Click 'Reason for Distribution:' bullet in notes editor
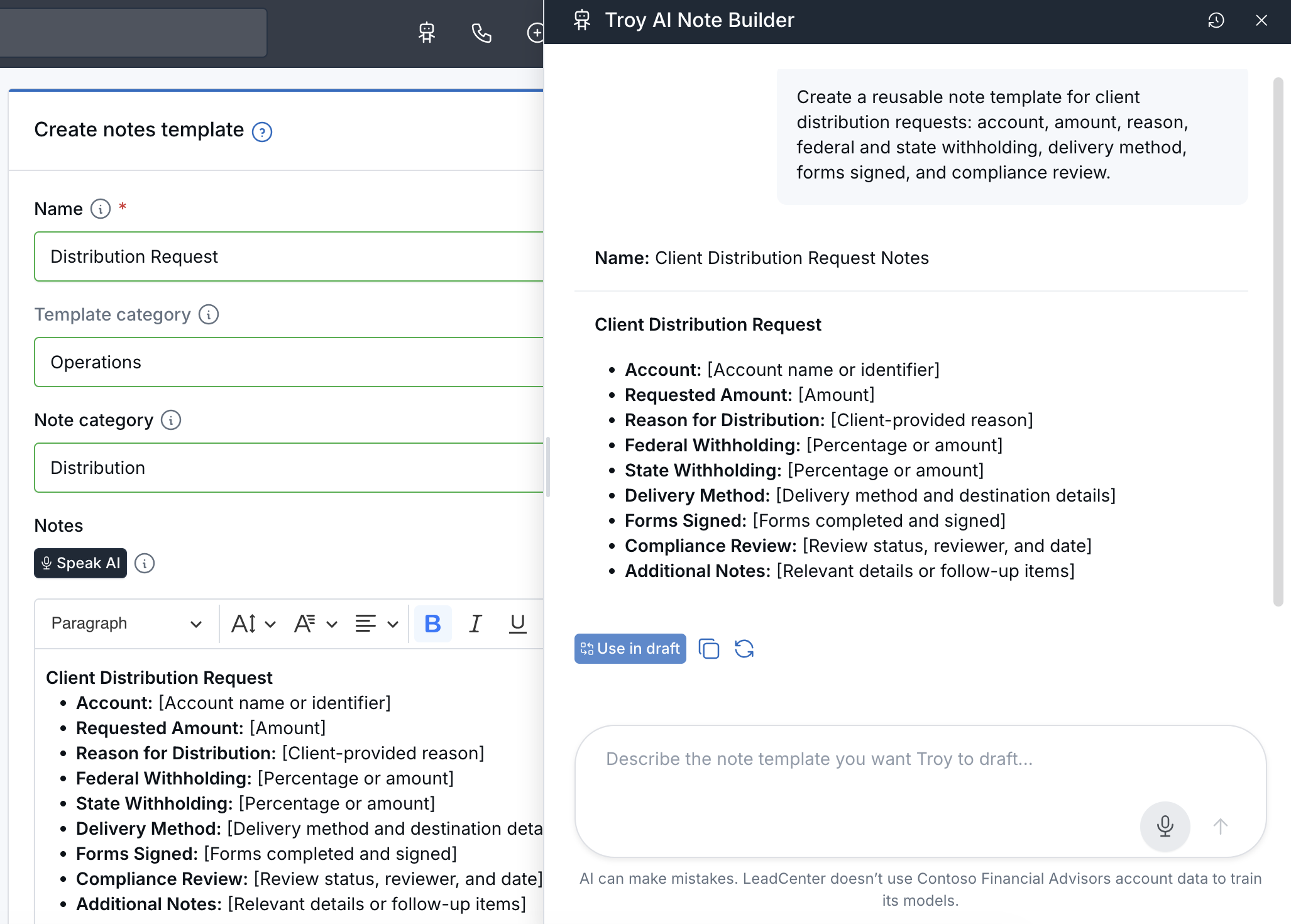Viewport: 1291px width, 924px height. [280, 753]
